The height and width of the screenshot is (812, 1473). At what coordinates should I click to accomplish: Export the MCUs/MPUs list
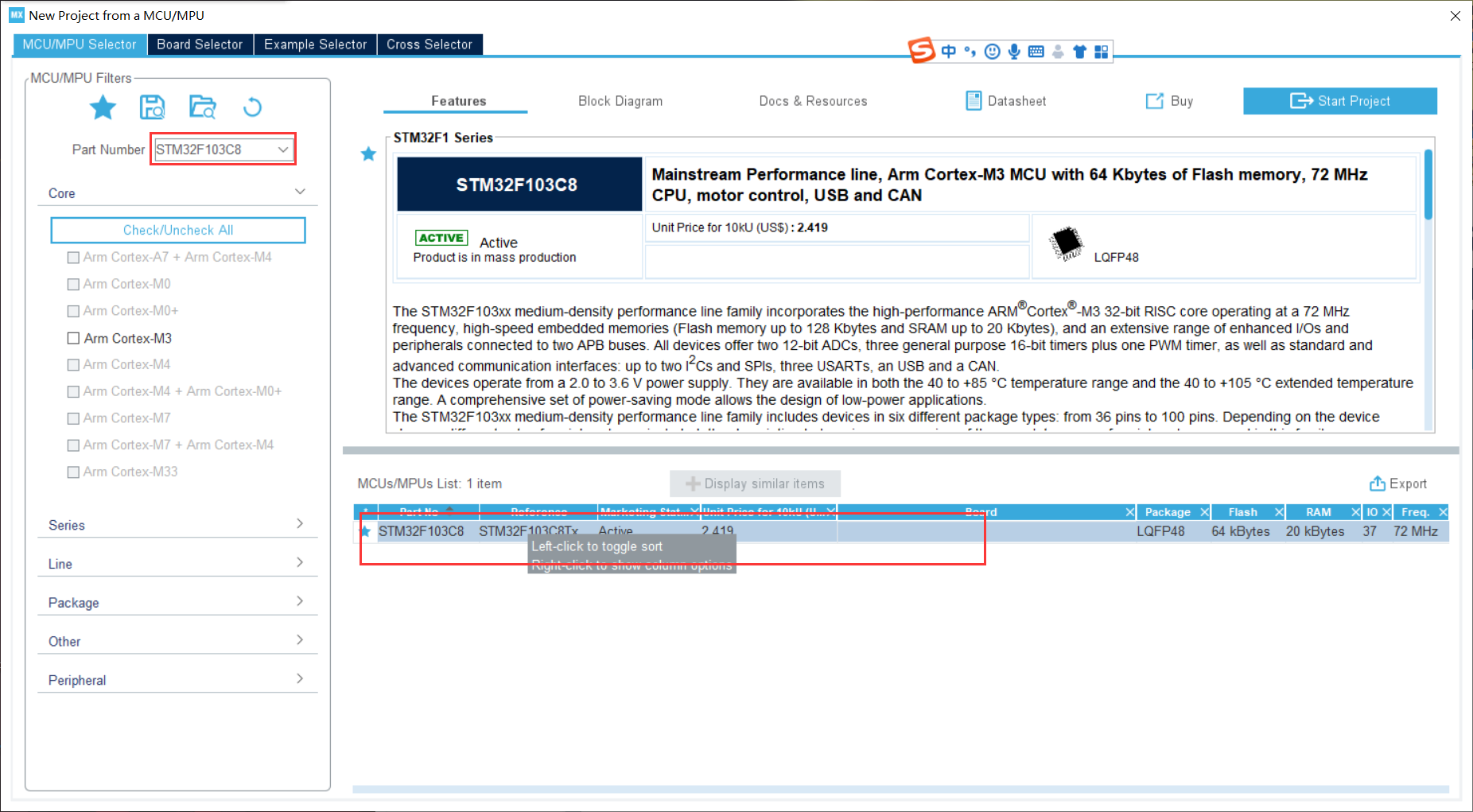tap(1397, 484)
